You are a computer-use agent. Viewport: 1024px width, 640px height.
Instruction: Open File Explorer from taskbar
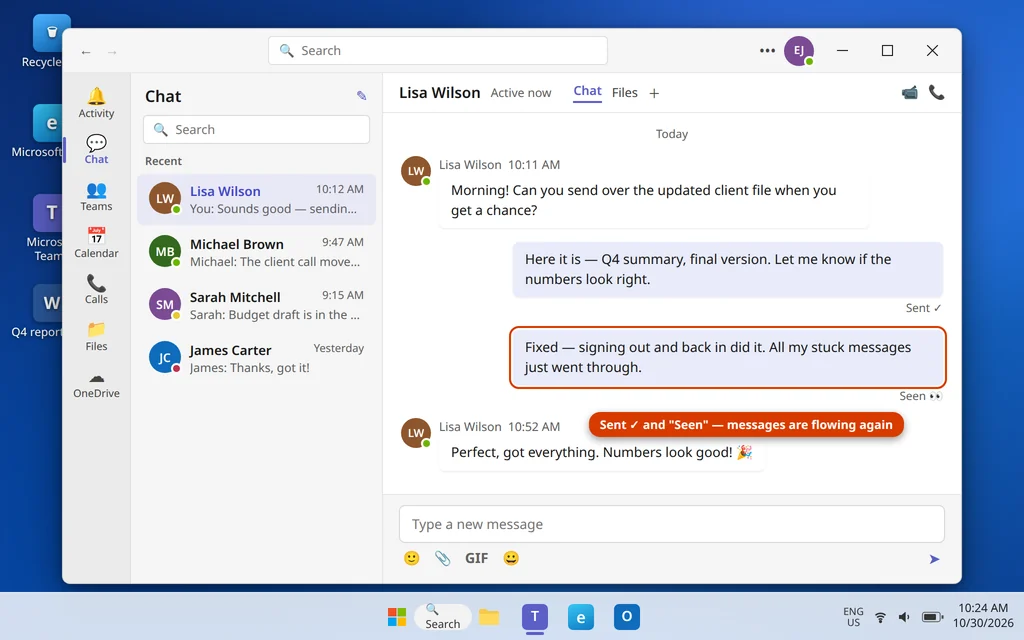[x=488, y=616]
